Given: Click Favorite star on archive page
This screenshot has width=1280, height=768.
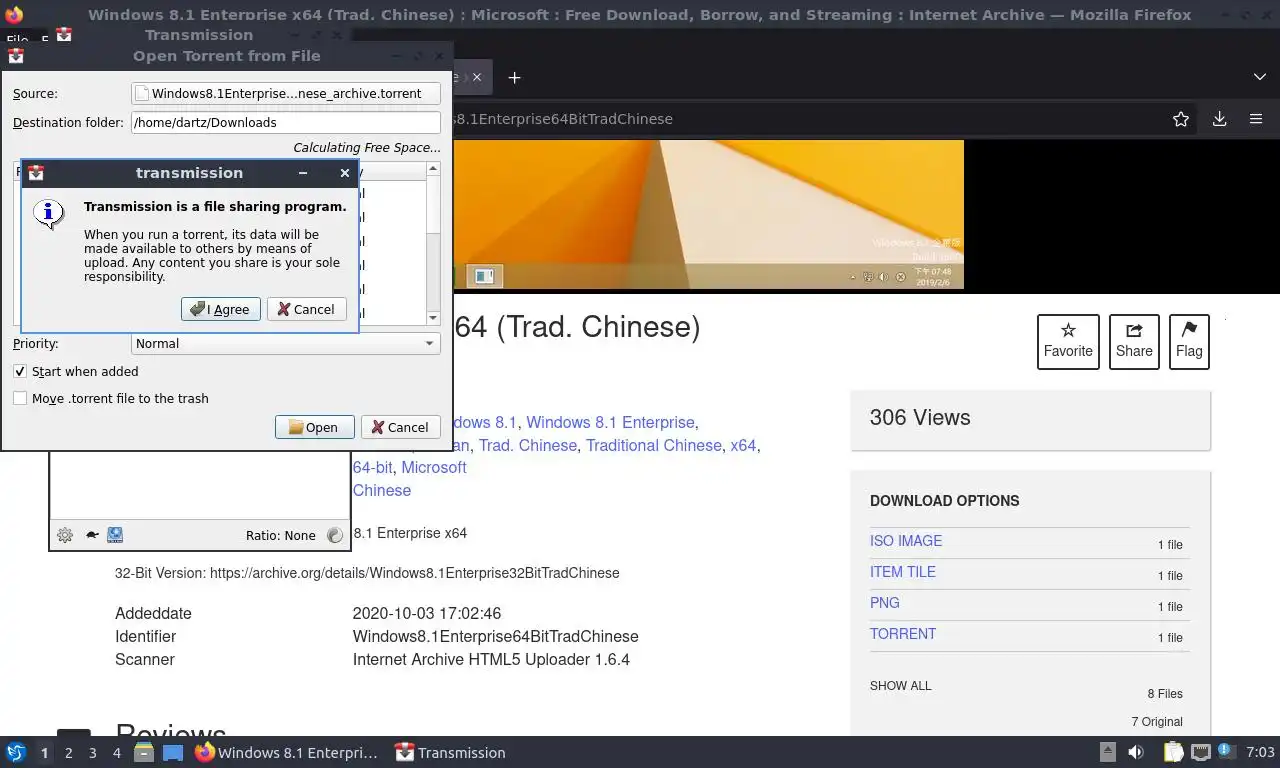Looking at the screenshot, I should [x=1068, y=341].
